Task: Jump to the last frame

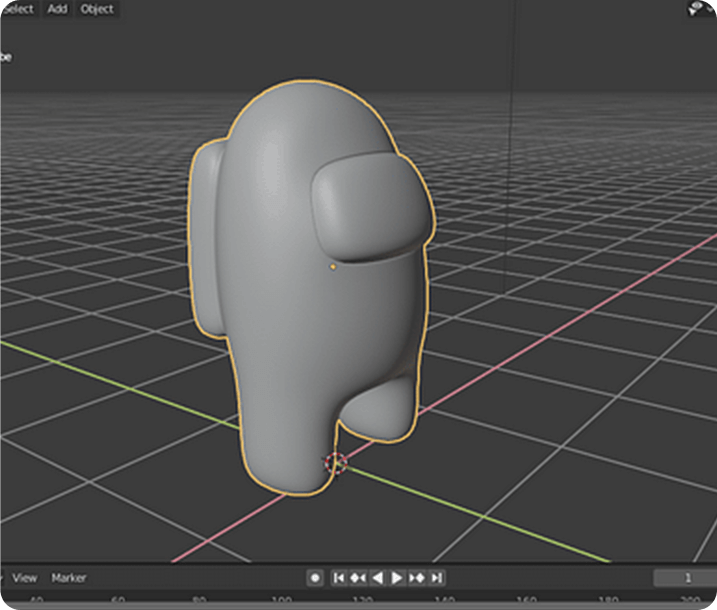Action: tap(437, 578)
